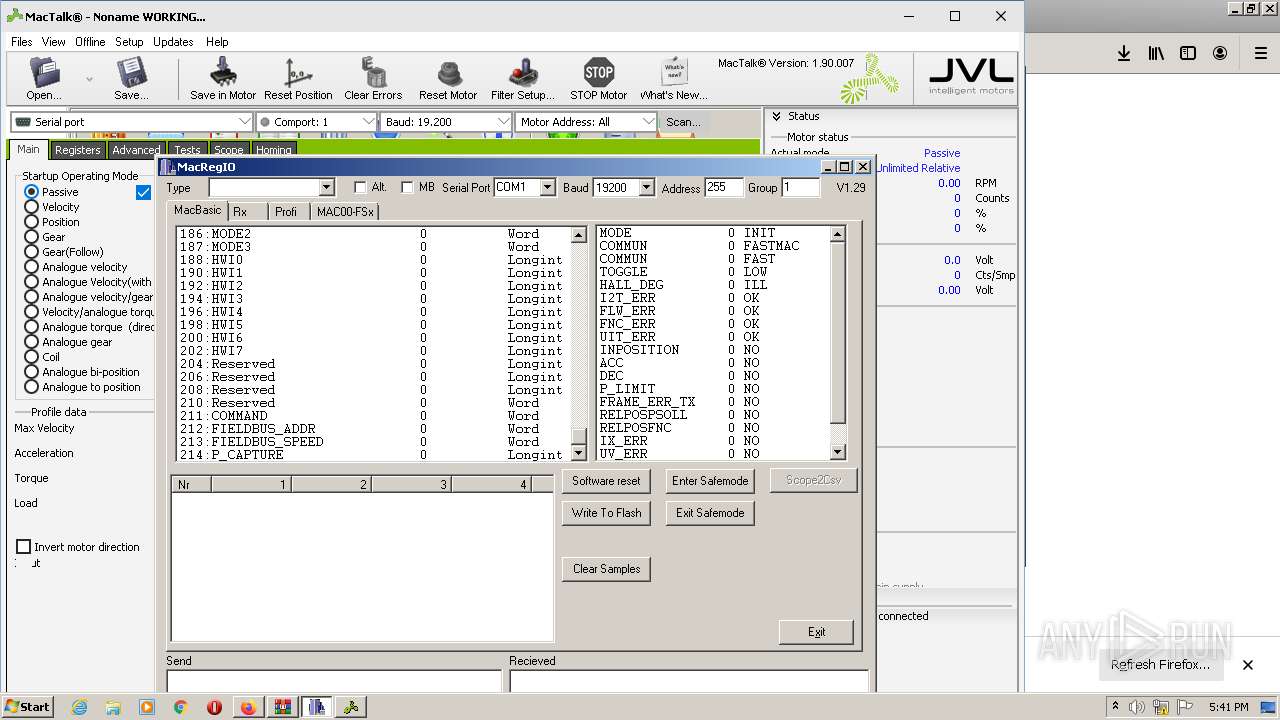Open the Files menu
The image size is (1280, 720).
pos(21,42)
